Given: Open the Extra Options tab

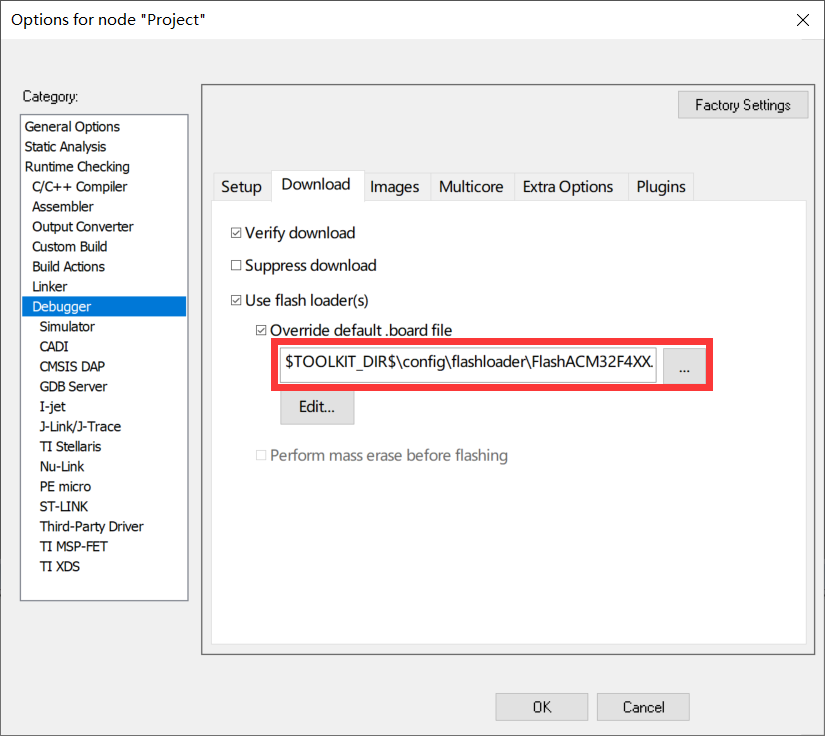Looking at the screenshot, I should click(x=567, y=187).
